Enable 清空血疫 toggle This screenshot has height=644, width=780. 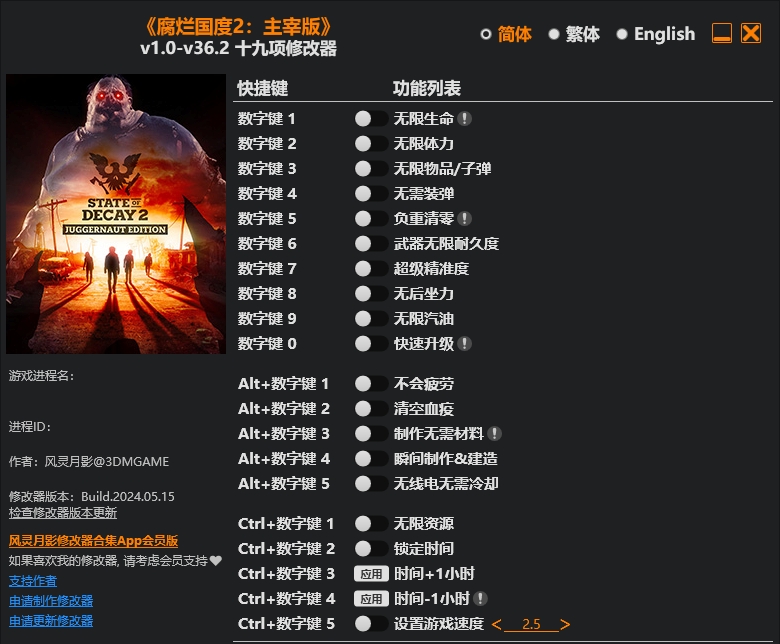[371, 409]
